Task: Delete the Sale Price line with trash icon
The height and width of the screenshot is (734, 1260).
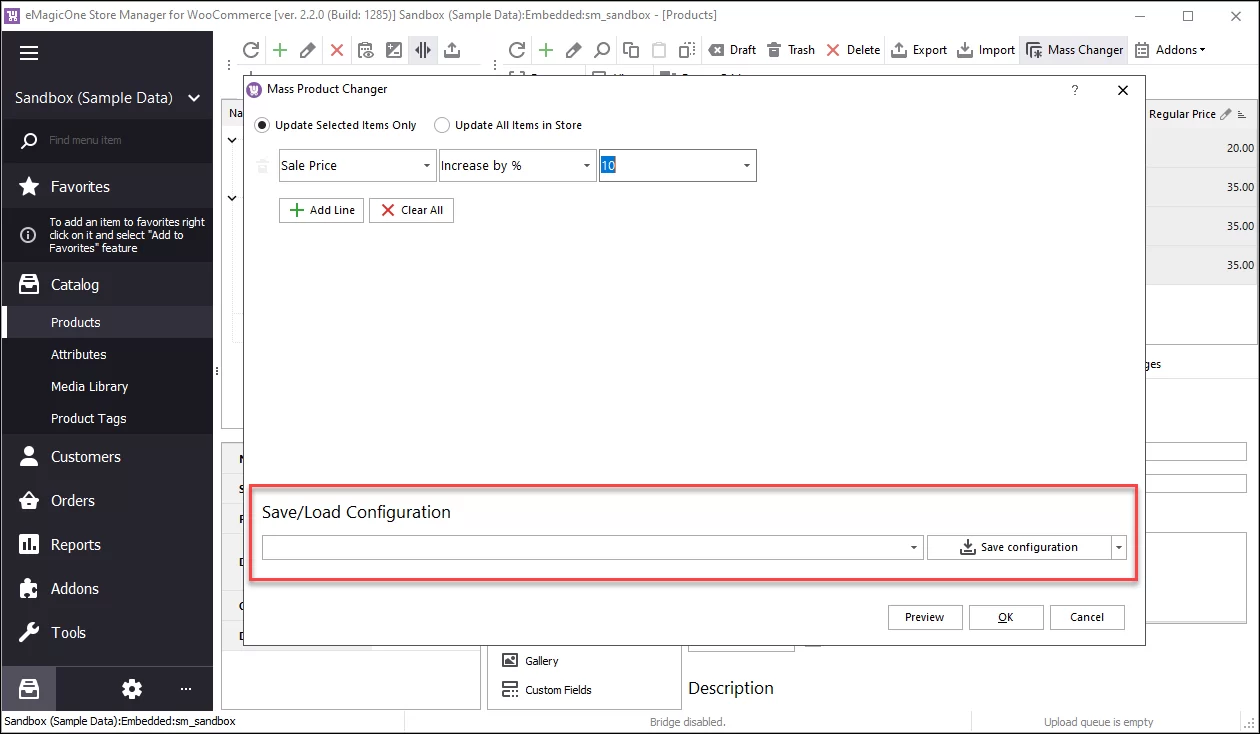Action: point(262,166)
